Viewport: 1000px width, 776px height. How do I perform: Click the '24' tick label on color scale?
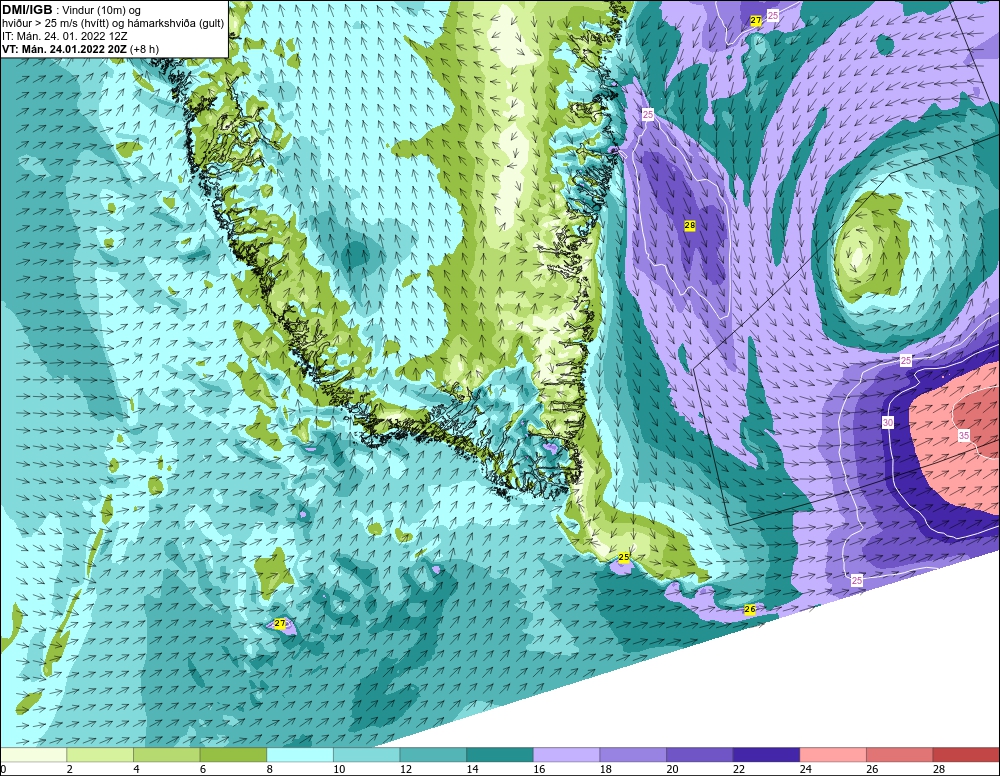(805, 769)
